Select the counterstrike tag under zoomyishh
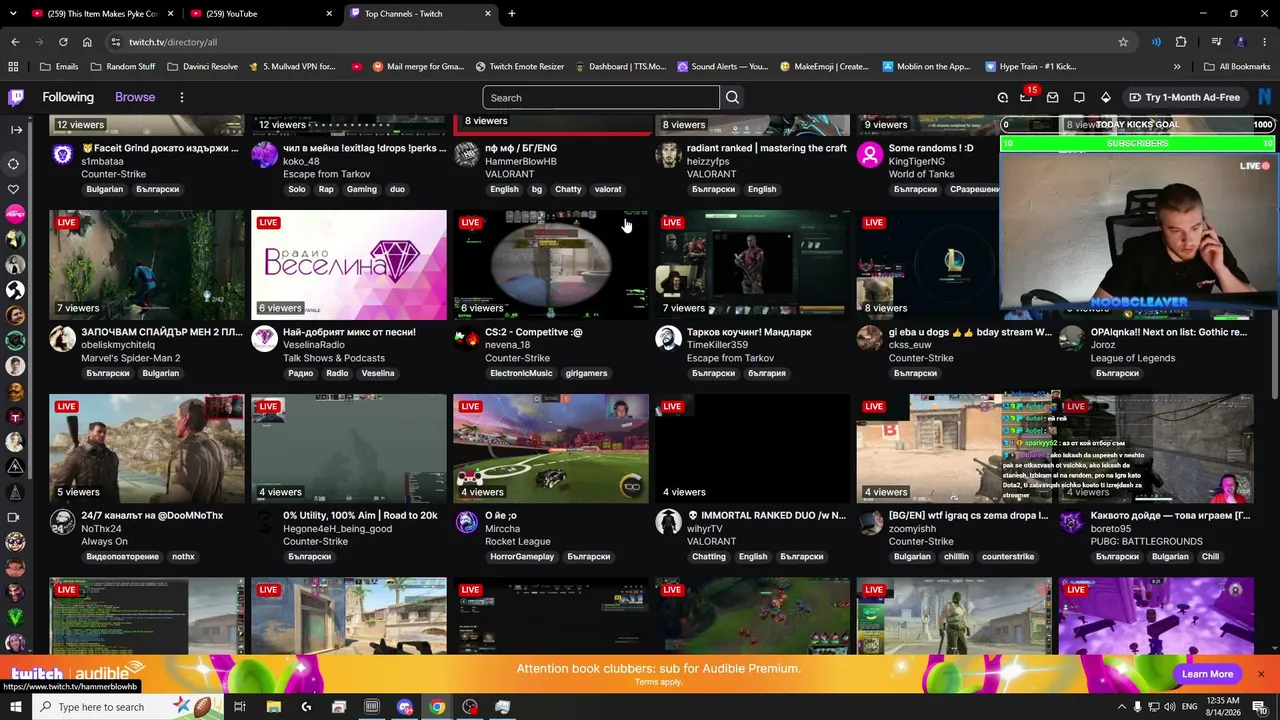This screenshot has height=720, width=1280. (1008, 556)
